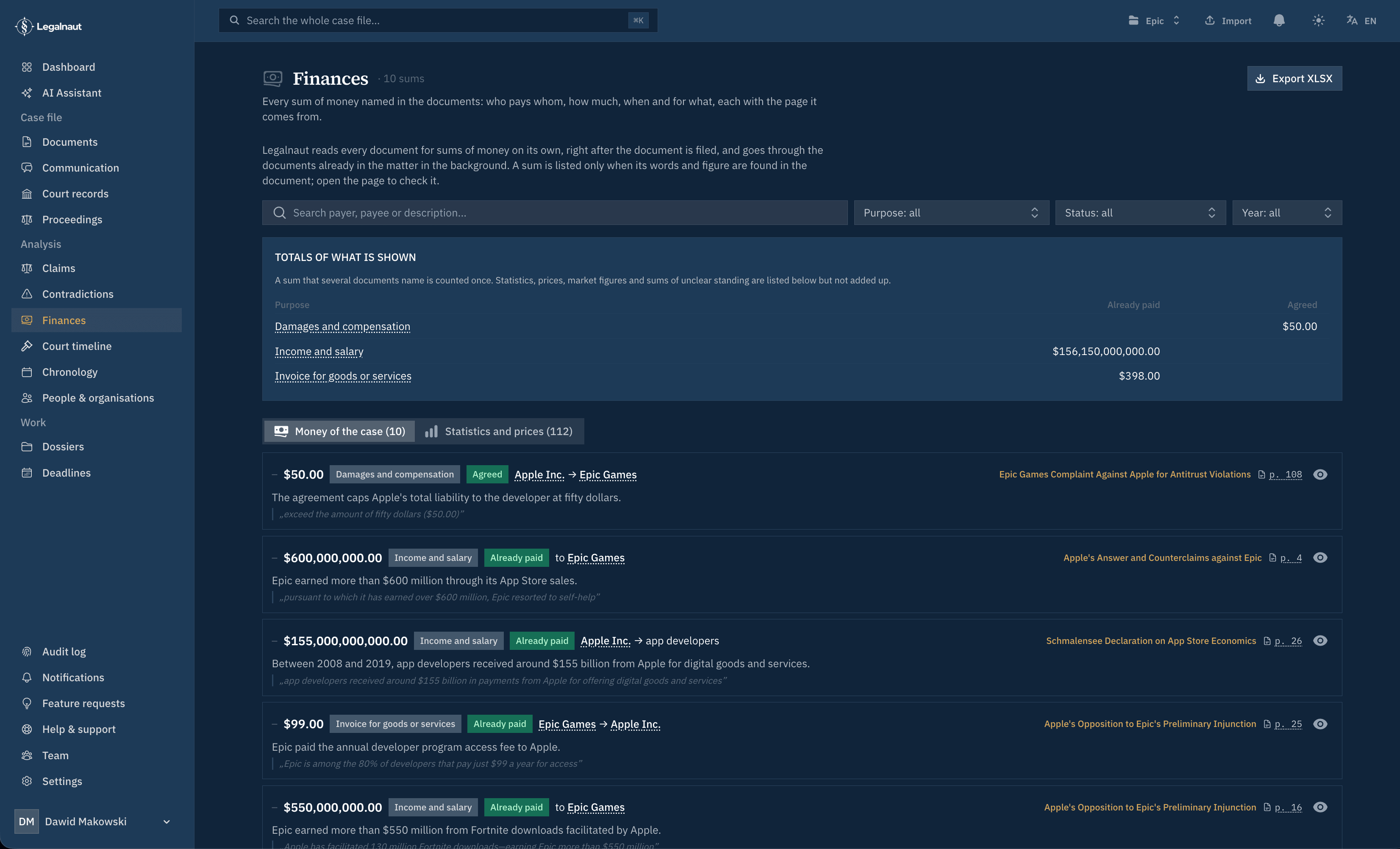Open the EN language selector
The width and height of the screenshot is (1400, 849).
[1361, 20]
